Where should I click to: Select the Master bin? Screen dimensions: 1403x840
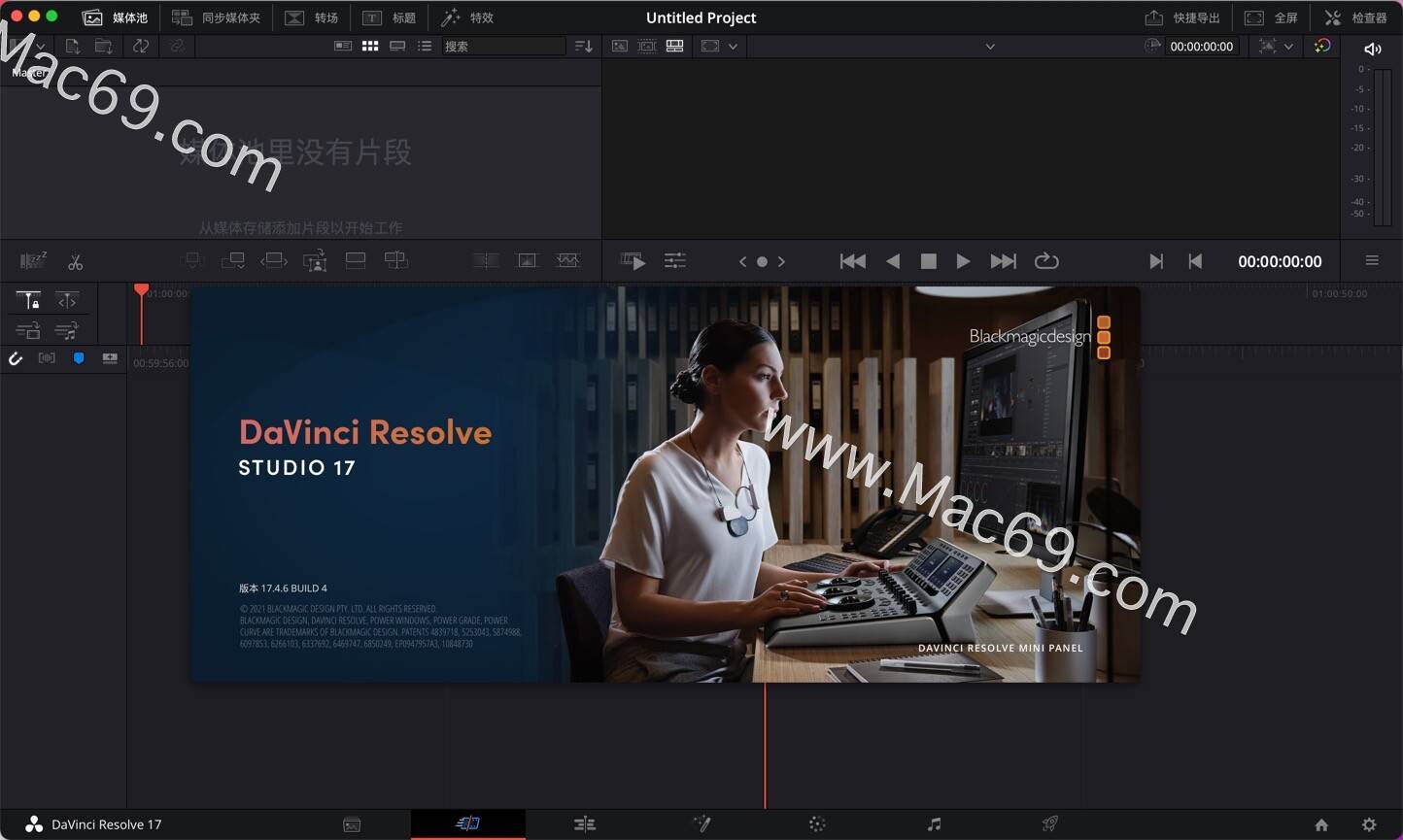coord(29,72)
